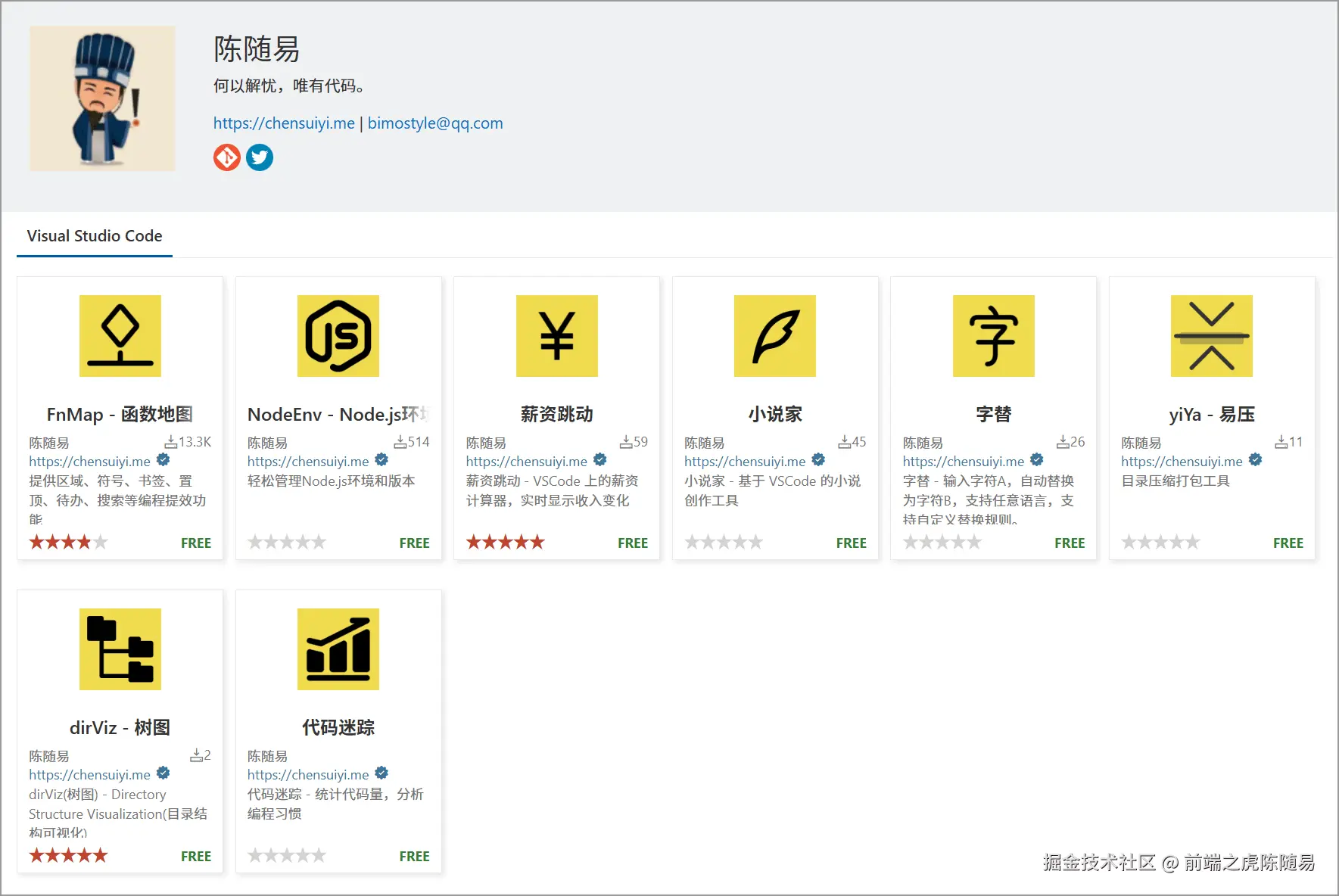Click the empty star rating on yiYa card
1339x896 pixels.
[x=1160, y=542]
